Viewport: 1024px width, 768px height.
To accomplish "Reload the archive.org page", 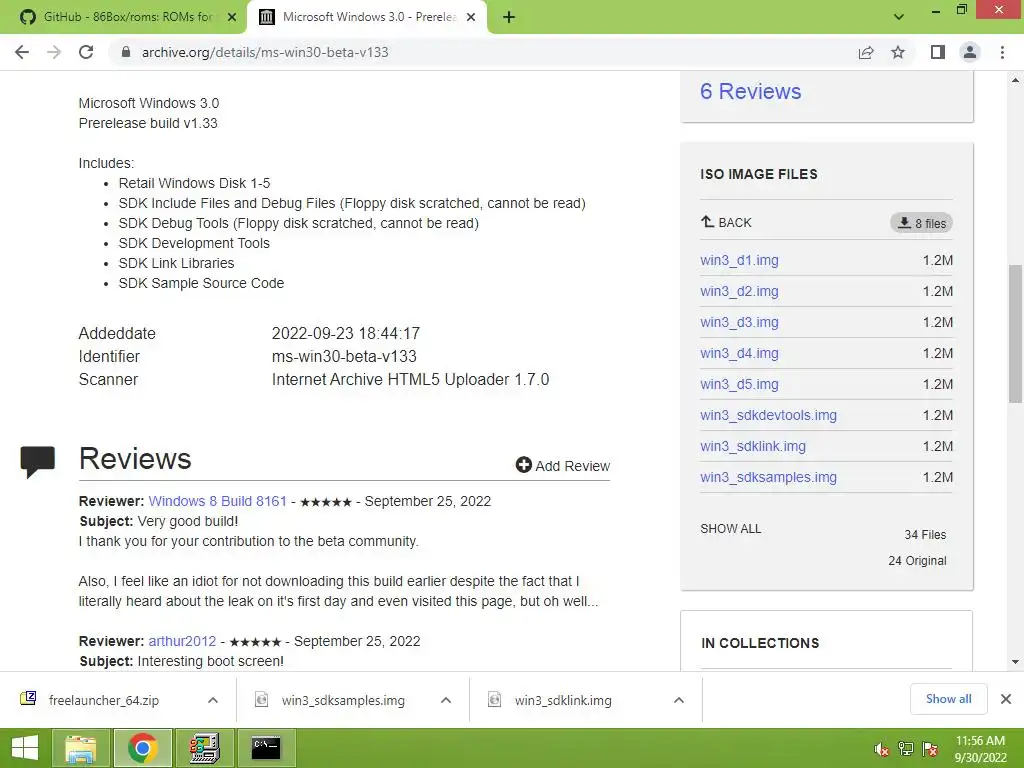I will point(86,52).
